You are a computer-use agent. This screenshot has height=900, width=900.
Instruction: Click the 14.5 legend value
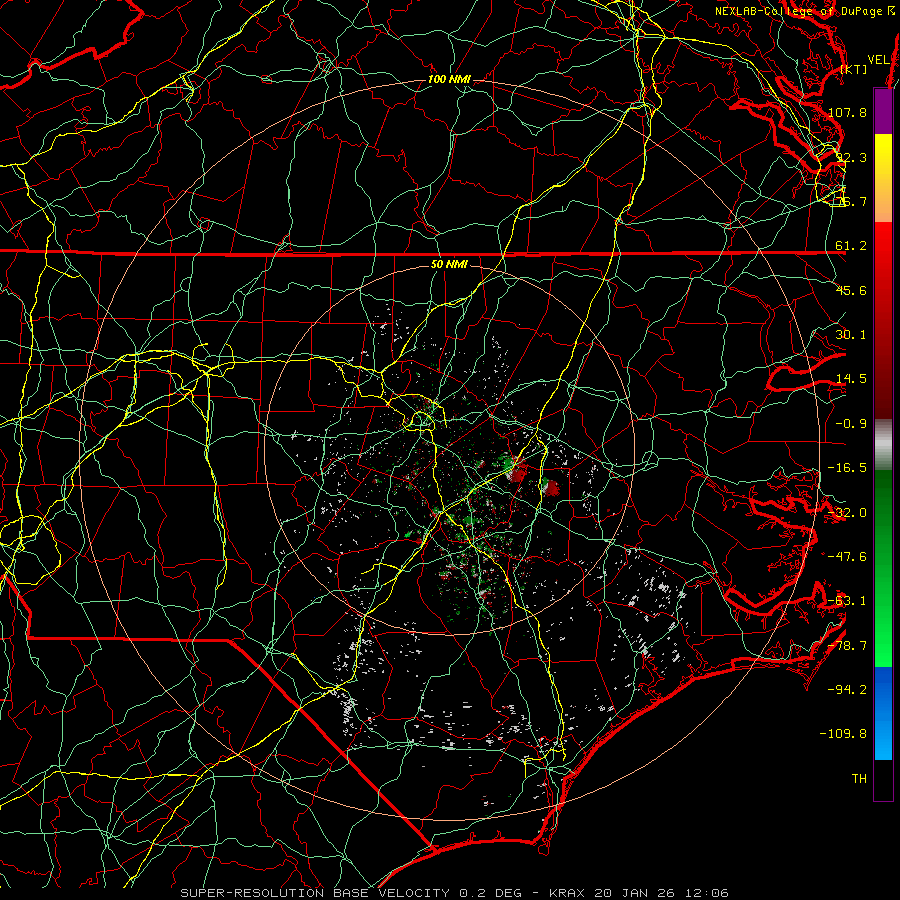[x=851, y=379]
